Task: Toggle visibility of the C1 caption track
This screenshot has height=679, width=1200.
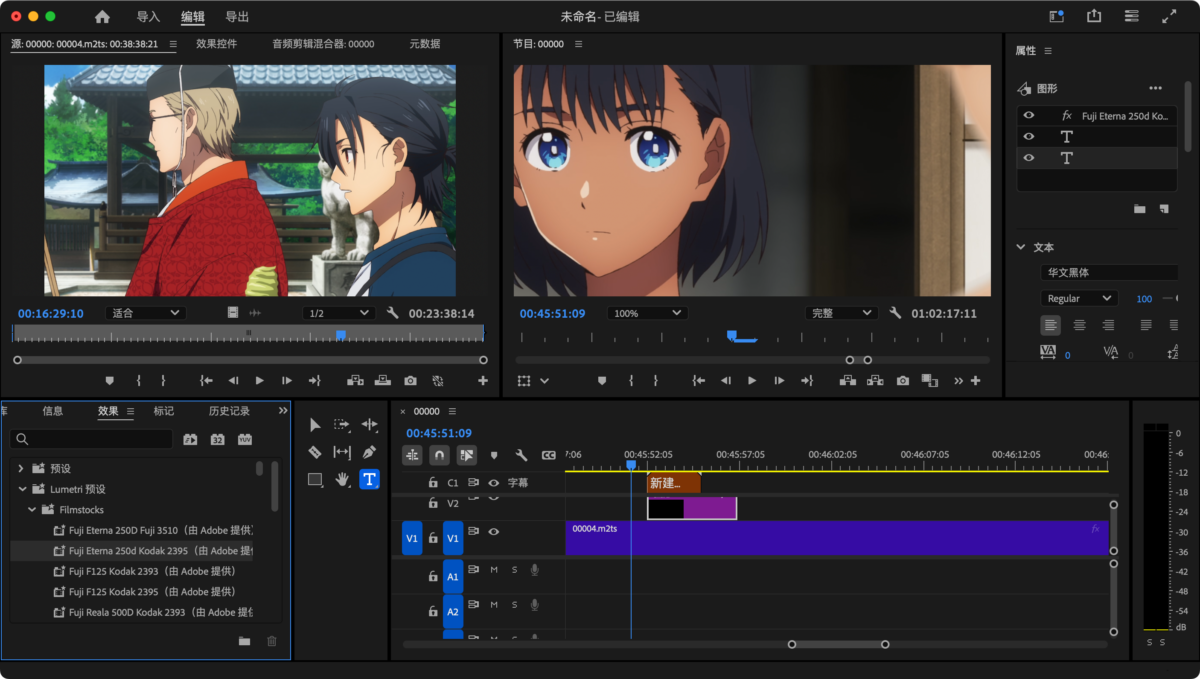Action: 493,483
